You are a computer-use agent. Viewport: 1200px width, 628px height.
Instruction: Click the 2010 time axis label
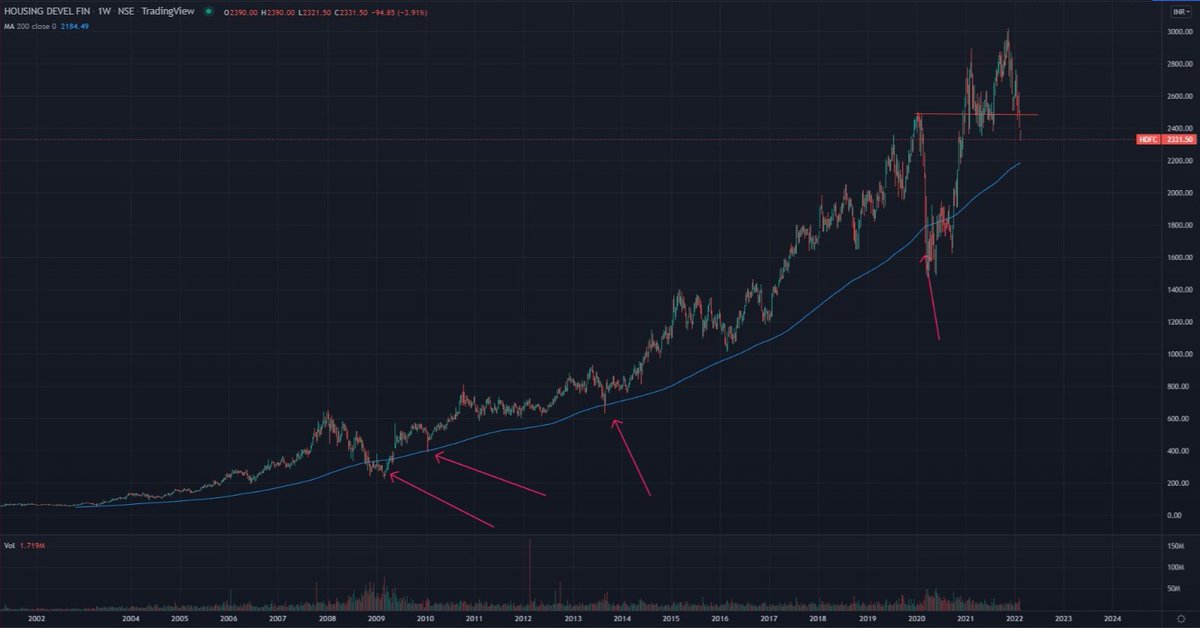point(425,619)
